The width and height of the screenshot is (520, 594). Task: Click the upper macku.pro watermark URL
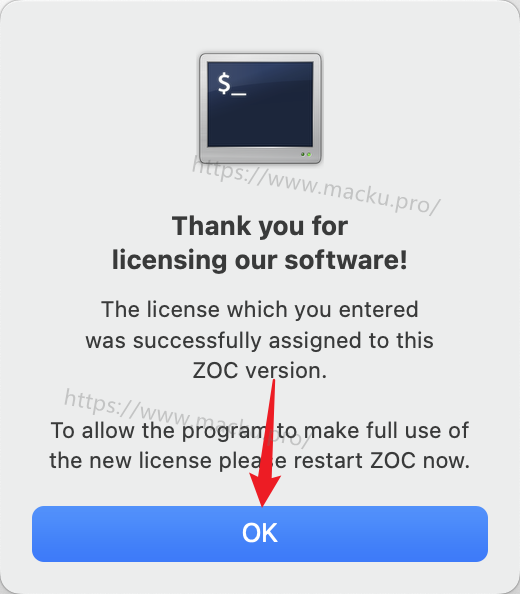coord(316,186)
